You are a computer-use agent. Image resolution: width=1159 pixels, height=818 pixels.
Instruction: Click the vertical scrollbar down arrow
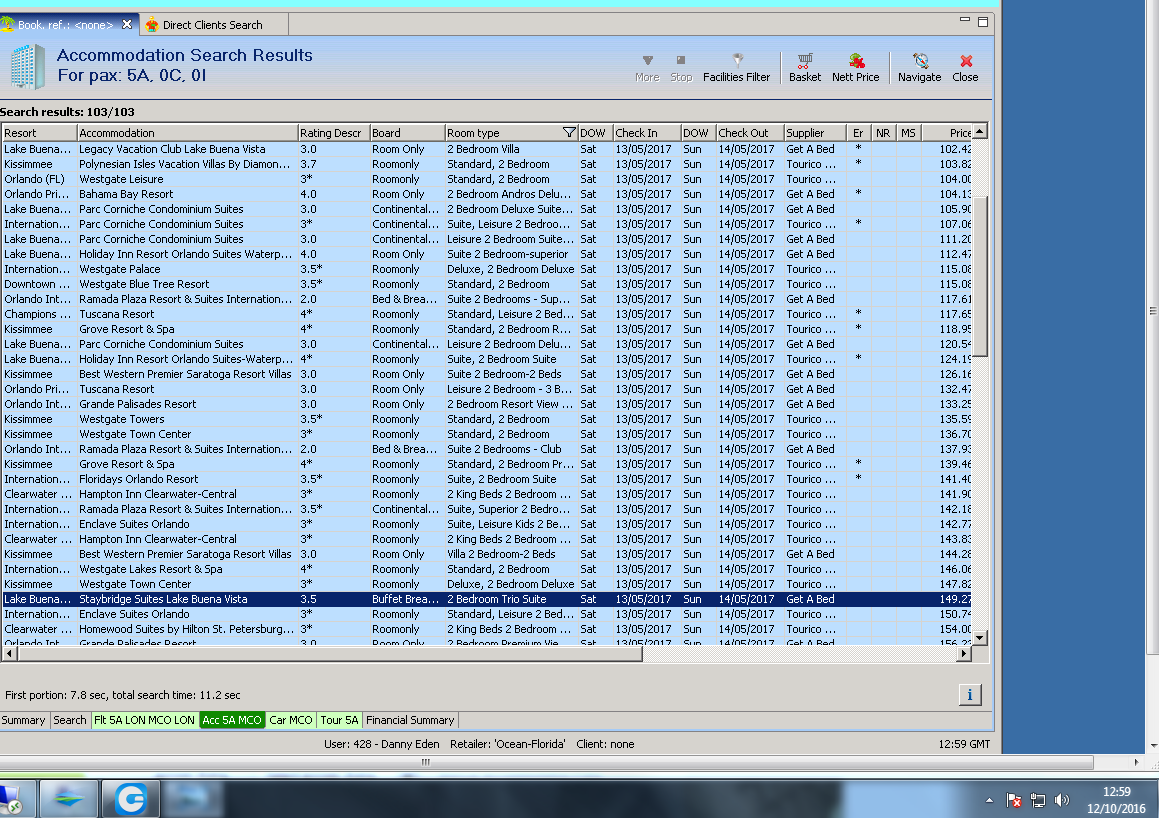[980, 637]
